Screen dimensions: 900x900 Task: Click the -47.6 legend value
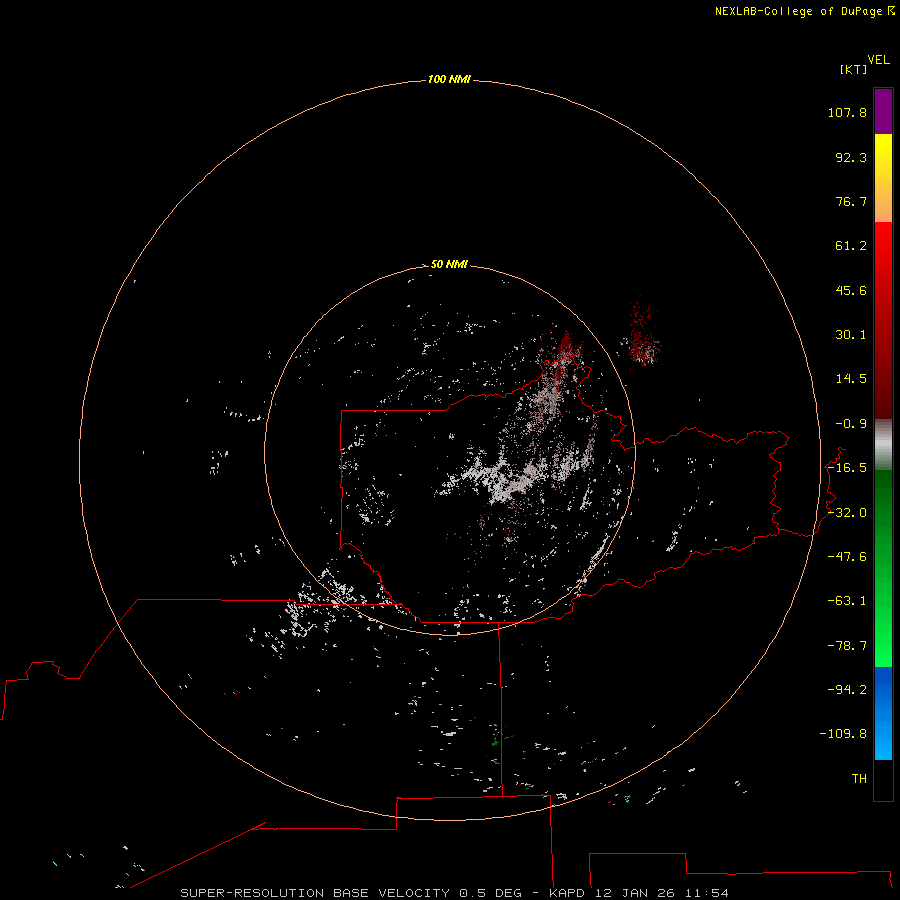tap(847, 557)
